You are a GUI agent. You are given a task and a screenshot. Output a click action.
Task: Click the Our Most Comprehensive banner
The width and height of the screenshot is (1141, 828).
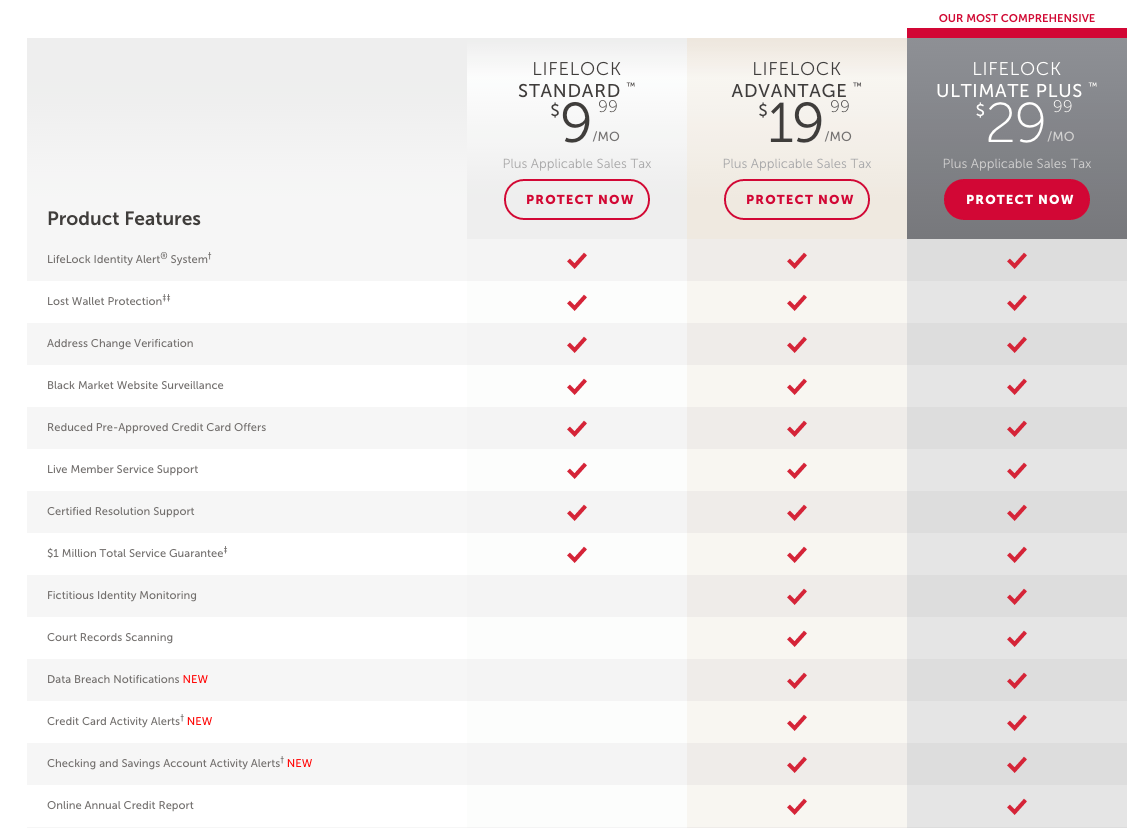(x=1017, y=18)
